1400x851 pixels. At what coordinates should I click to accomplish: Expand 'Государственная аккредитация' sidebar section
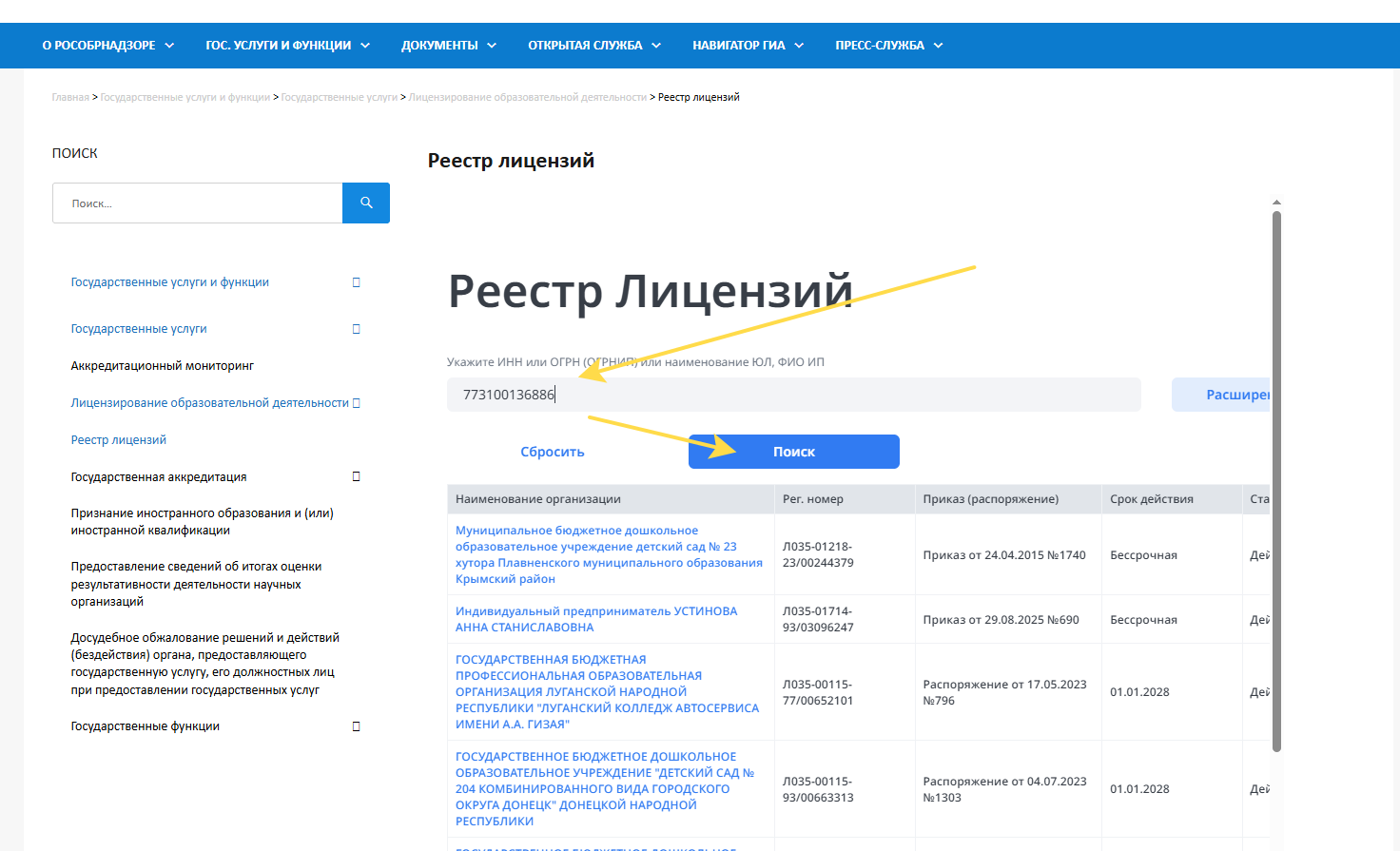pos(357,476)
